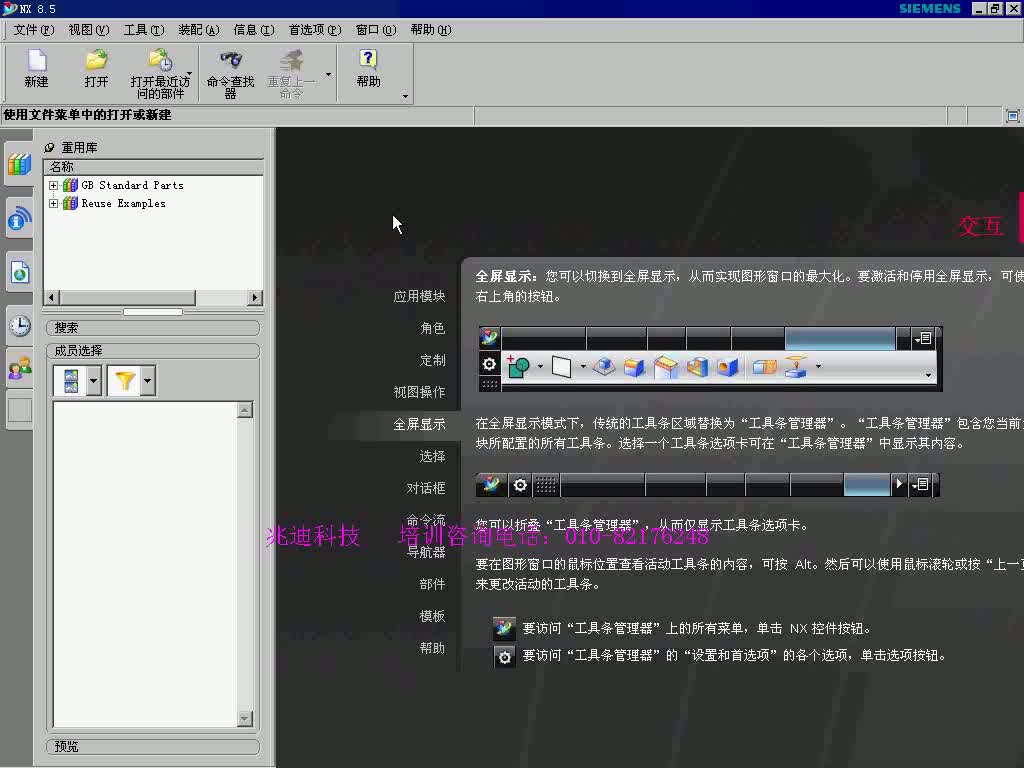Image resolution: width=1024 pixels, height=768 pixels.
Task: Select 选择 in welcome page list
Action: tap(432, 456)
